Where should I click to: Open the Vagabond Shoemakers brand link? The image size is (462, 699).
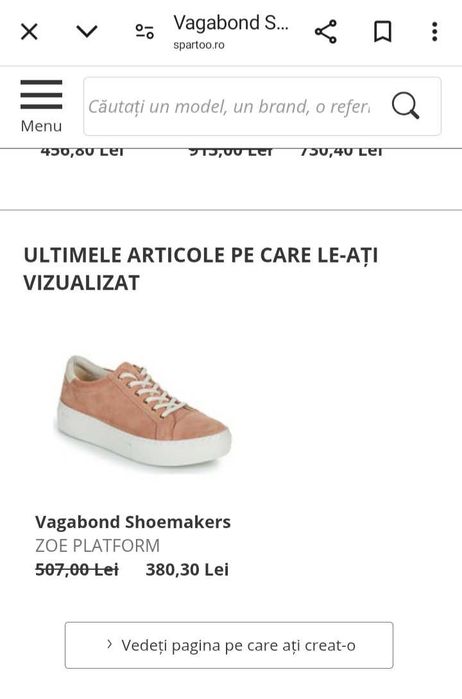coord(133,522)
